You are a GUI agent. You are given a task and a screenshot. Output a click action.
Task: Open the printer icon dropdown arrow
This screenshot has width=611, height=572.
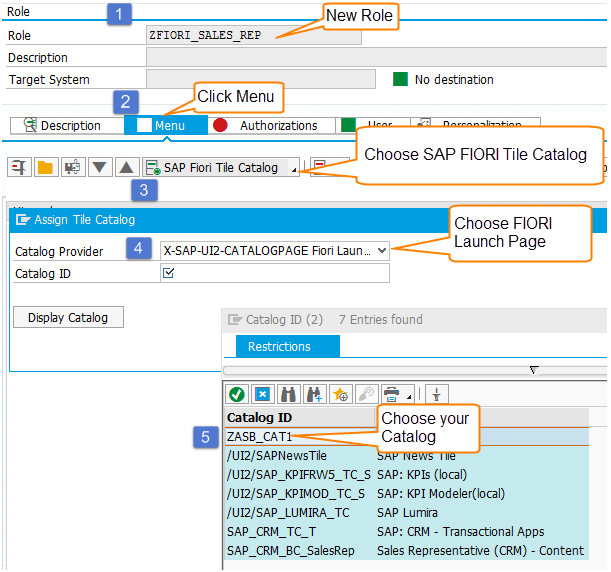click(x=409, y=397)
